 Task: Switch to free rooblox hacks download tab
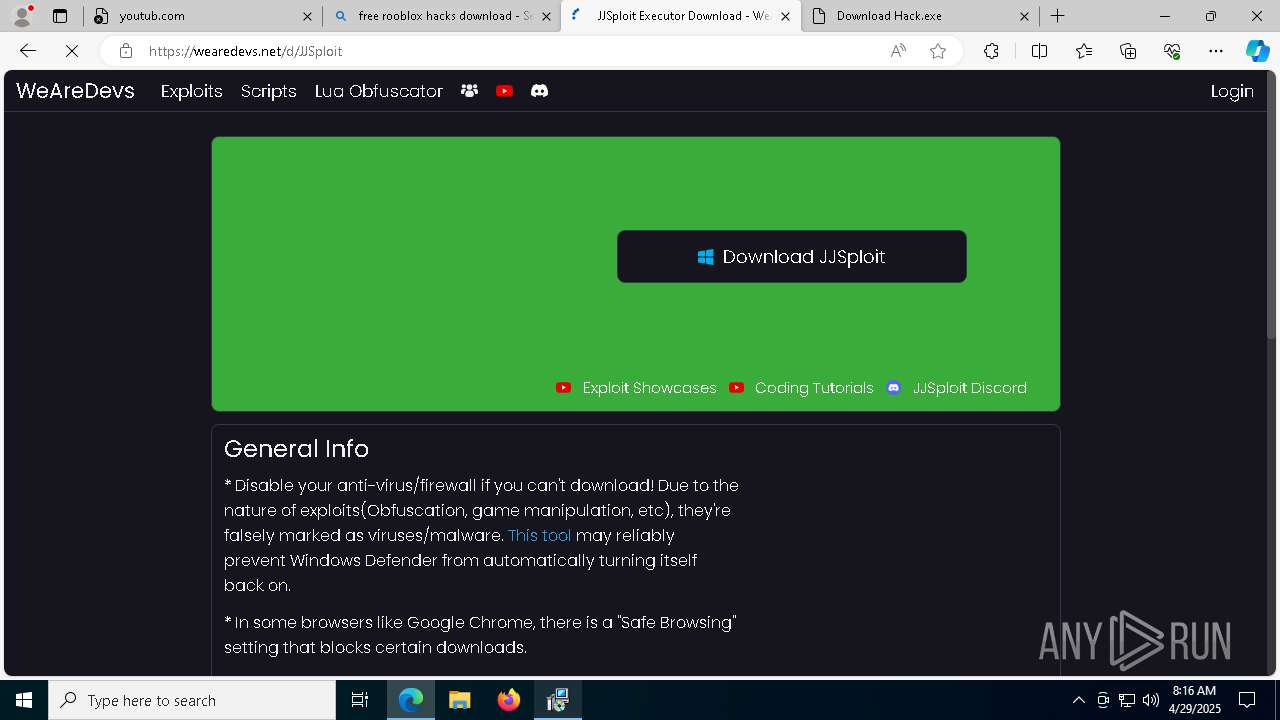441,16
